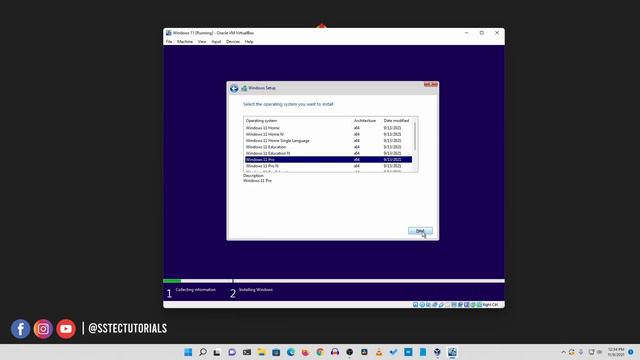Click the hard disk activity status icon

pos(416,305)
